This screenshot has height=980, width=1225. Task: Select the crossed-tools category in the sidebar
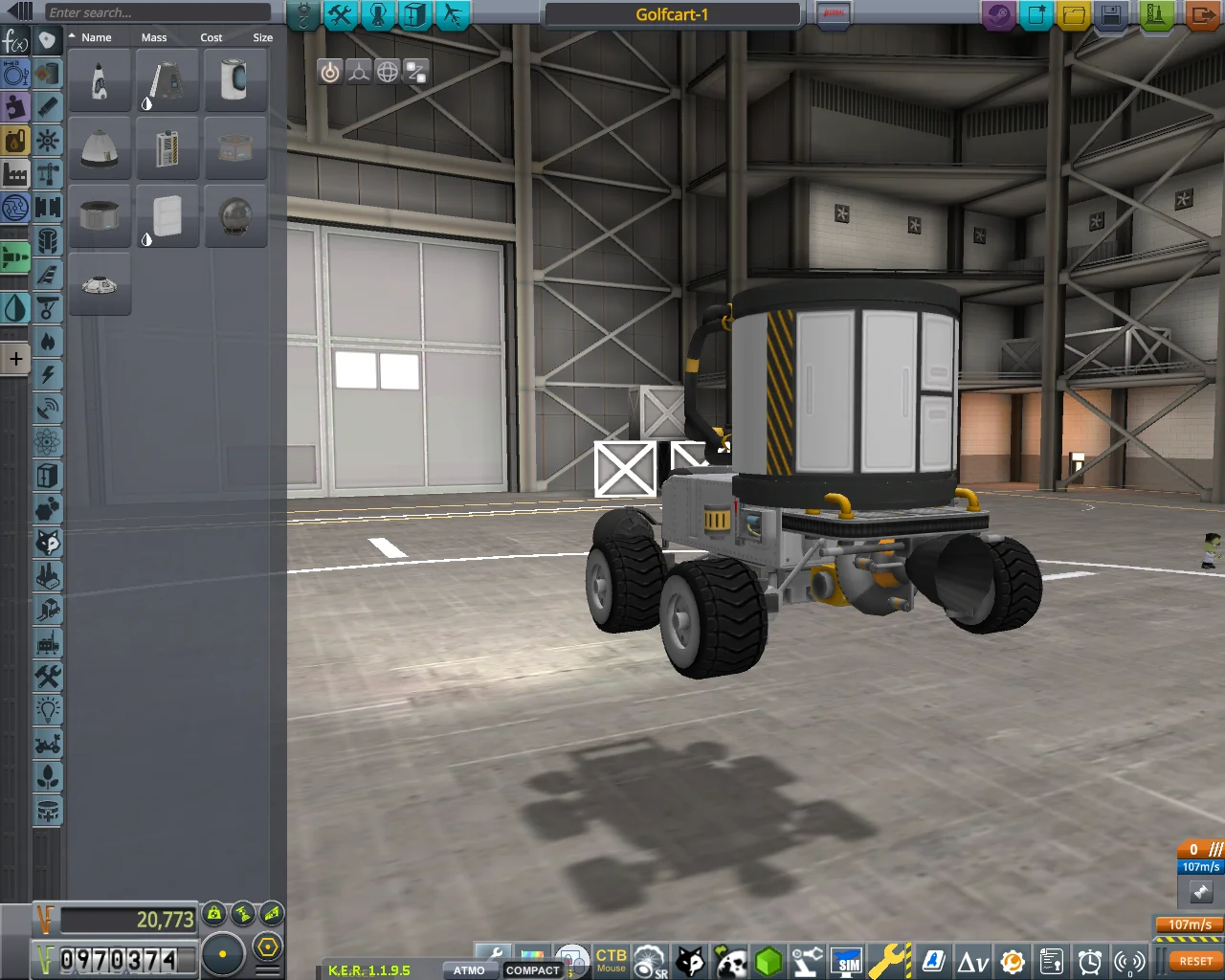tap(48, 677)
